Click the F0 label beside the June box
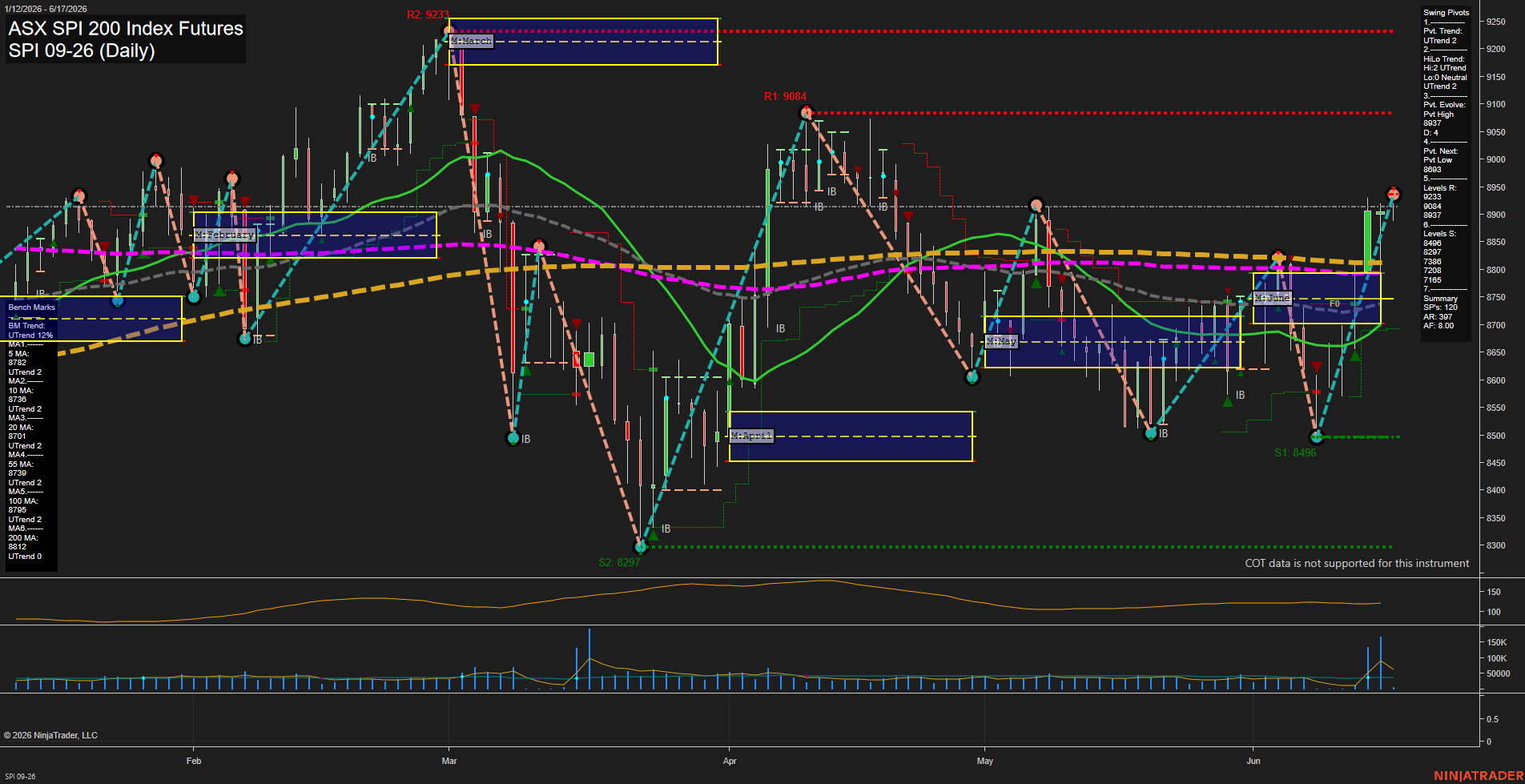The image size is (1525, 784). (1334, 304)
